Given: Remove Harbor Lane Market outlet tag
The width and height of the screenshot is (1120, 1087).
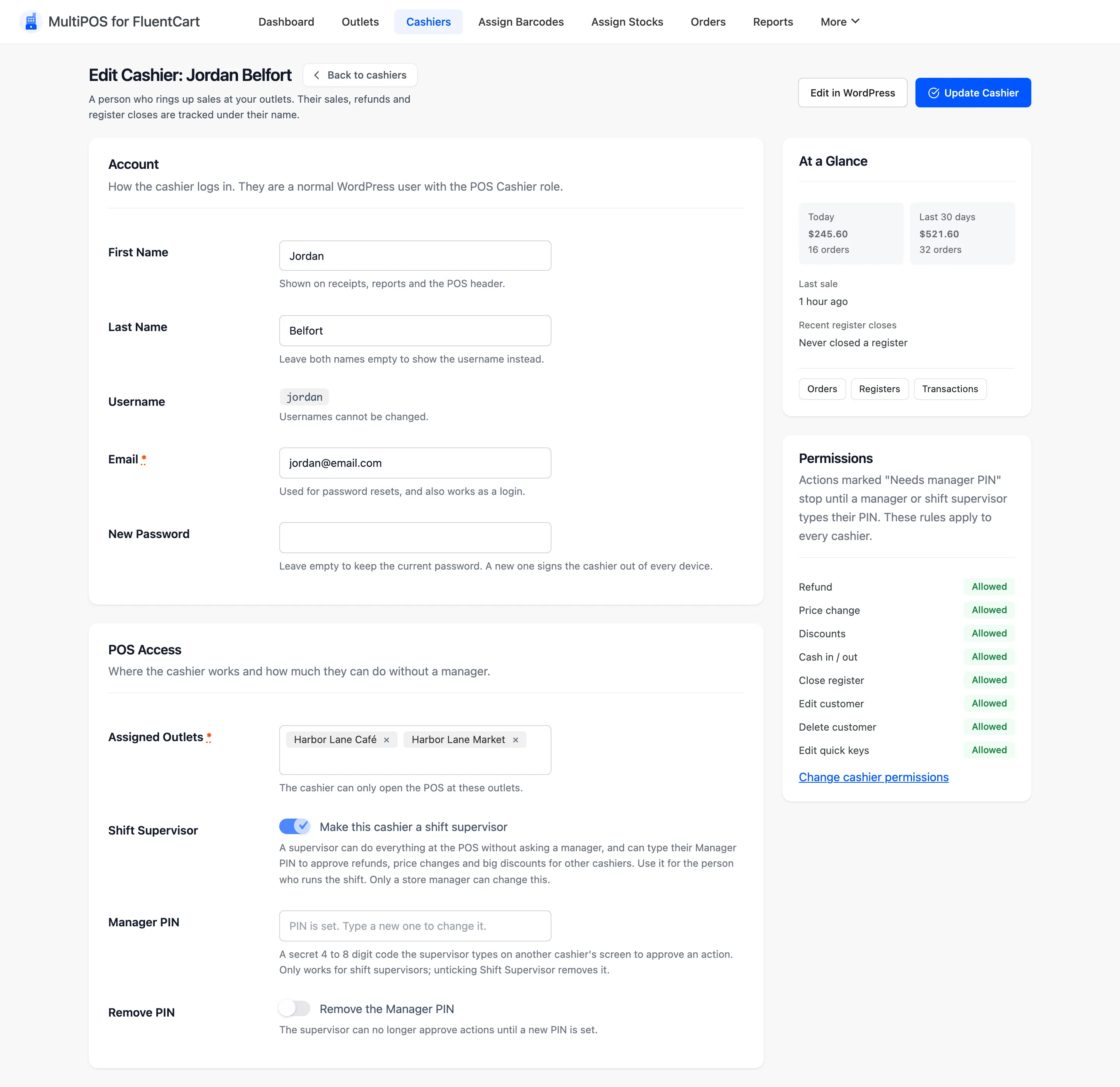Looking at the screenshot, I should tap(515, 740).
